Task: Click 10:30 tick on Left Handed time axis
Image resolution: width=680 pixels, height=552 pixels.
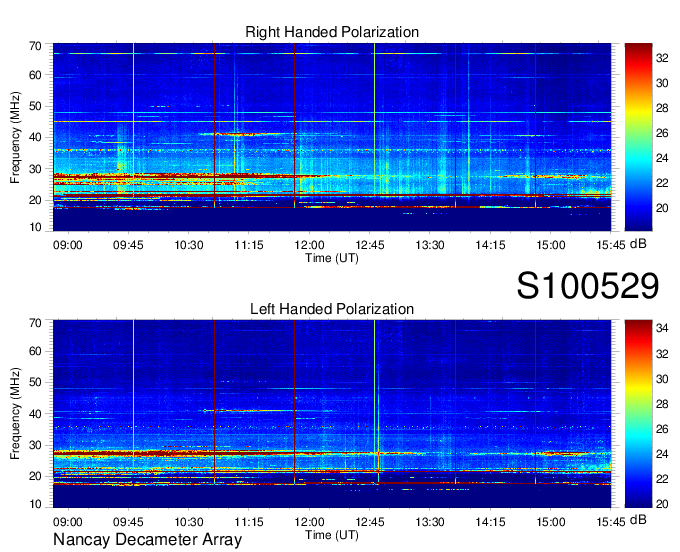Action: [x=189, y=522]
